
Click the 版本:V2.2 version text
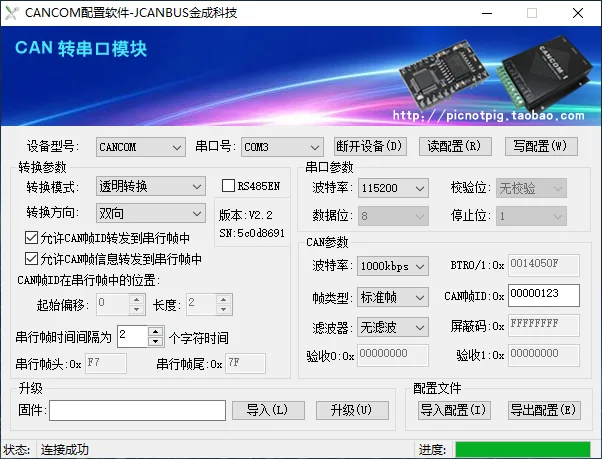tap(246, 215)
